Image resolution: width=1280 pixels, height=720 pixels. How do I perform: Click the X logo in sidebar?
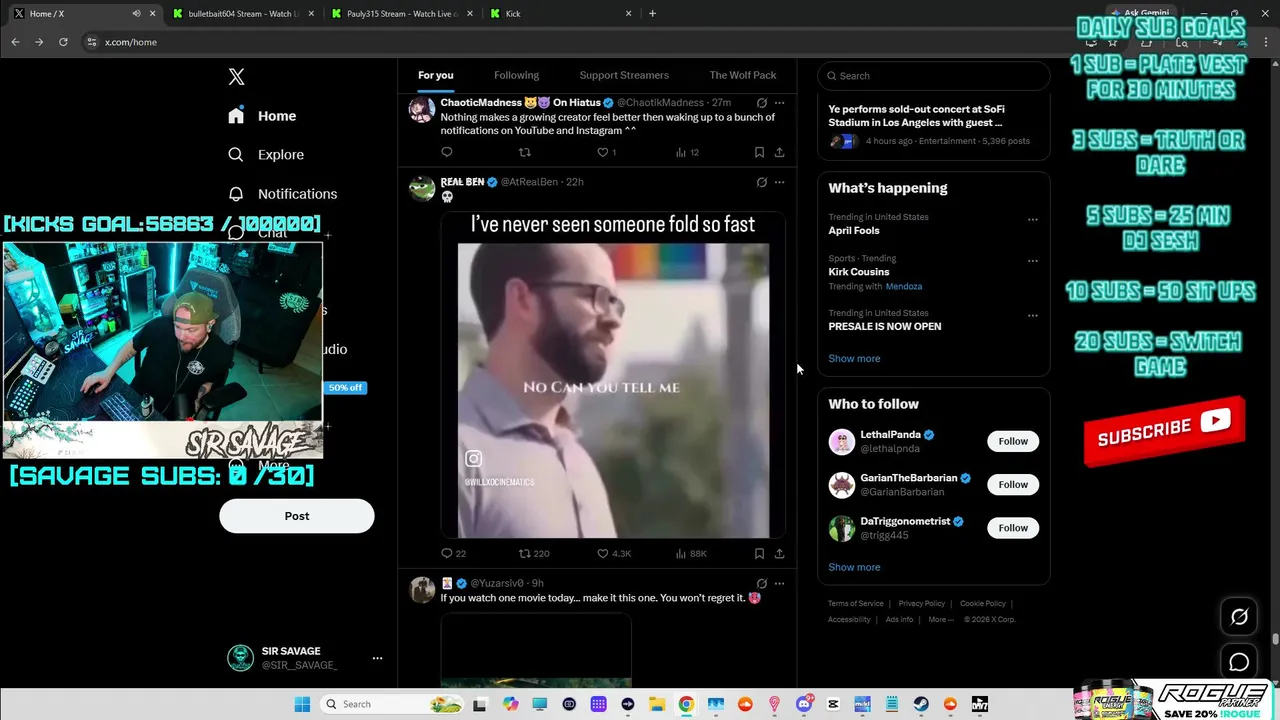(x=236, y=77)
